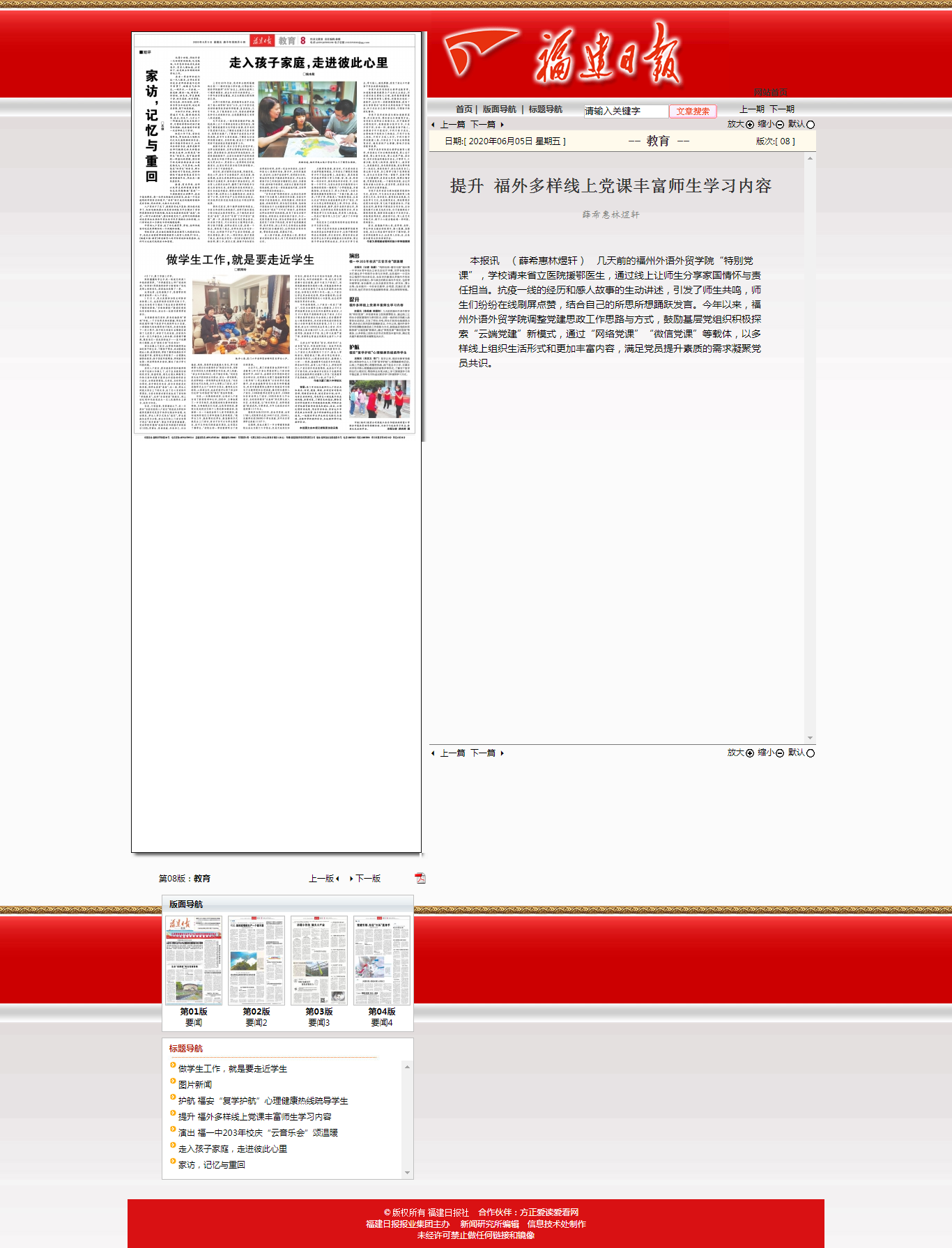Open the 第01版 要闻 page thumbnail
Viewport: 952px width, 1248px height.
[x=194, y=960]
